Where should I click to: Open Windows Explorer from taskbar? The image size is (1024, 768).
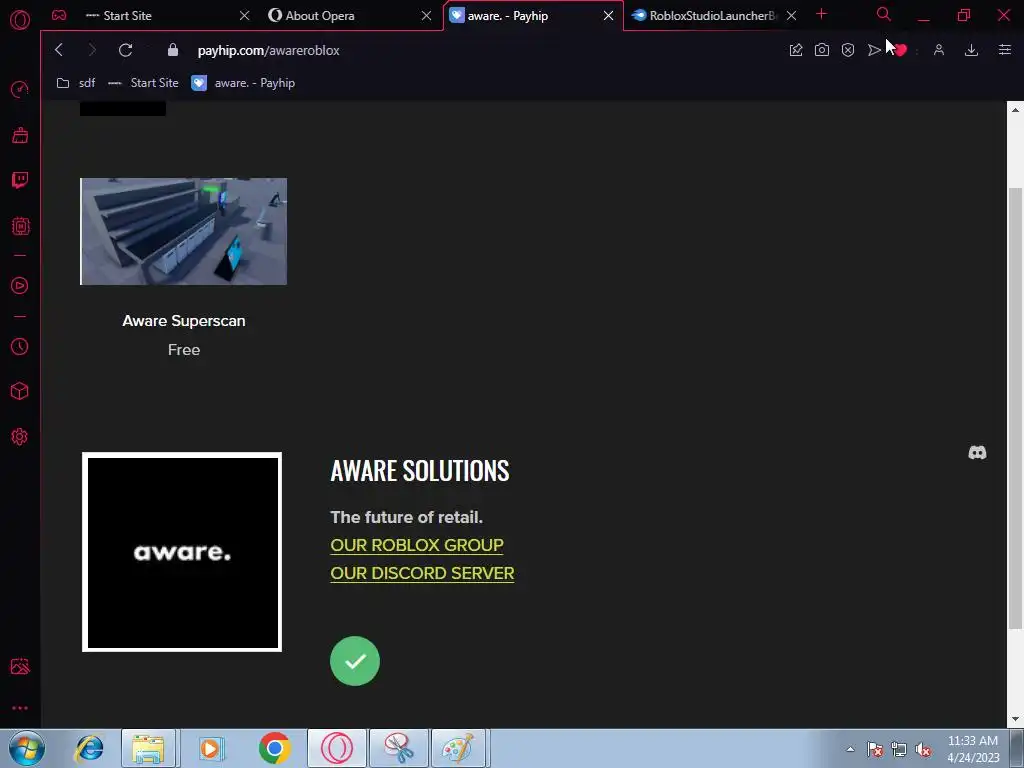coord(148,748)
